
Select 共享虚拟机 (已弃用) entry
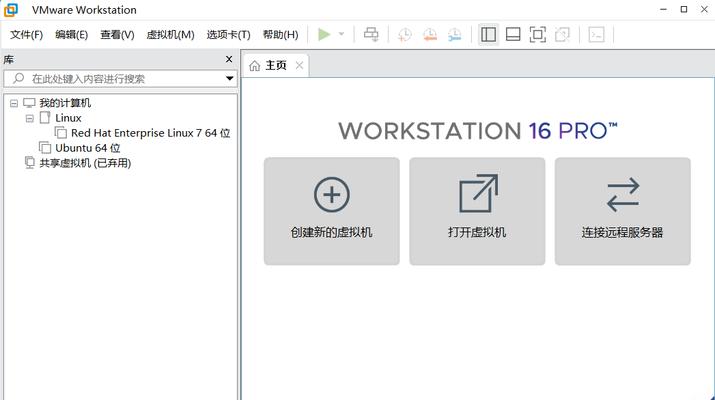tap(85, 163)
